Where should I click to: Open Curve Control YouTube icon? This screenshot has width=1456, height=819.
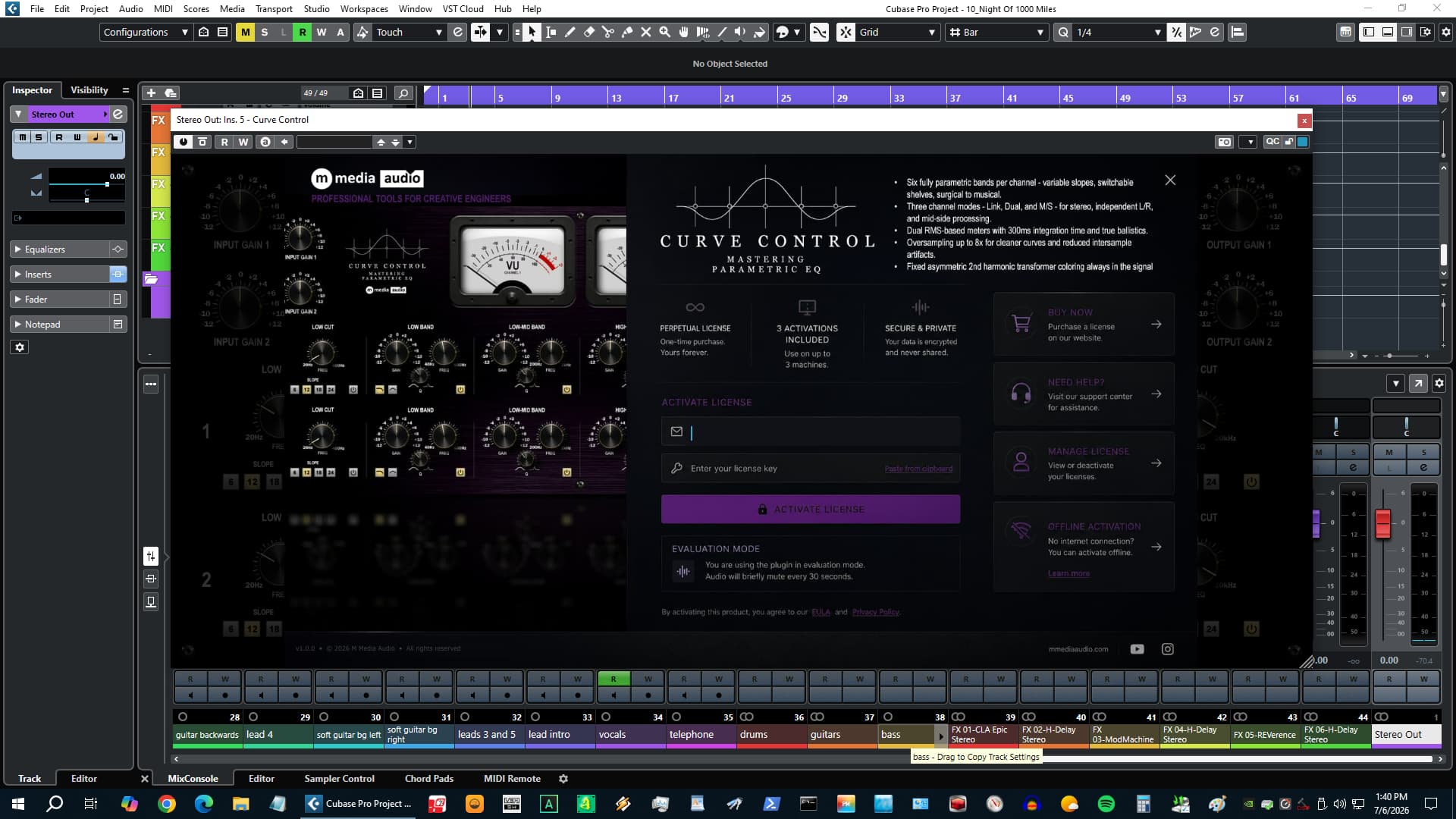point(1137,649)
